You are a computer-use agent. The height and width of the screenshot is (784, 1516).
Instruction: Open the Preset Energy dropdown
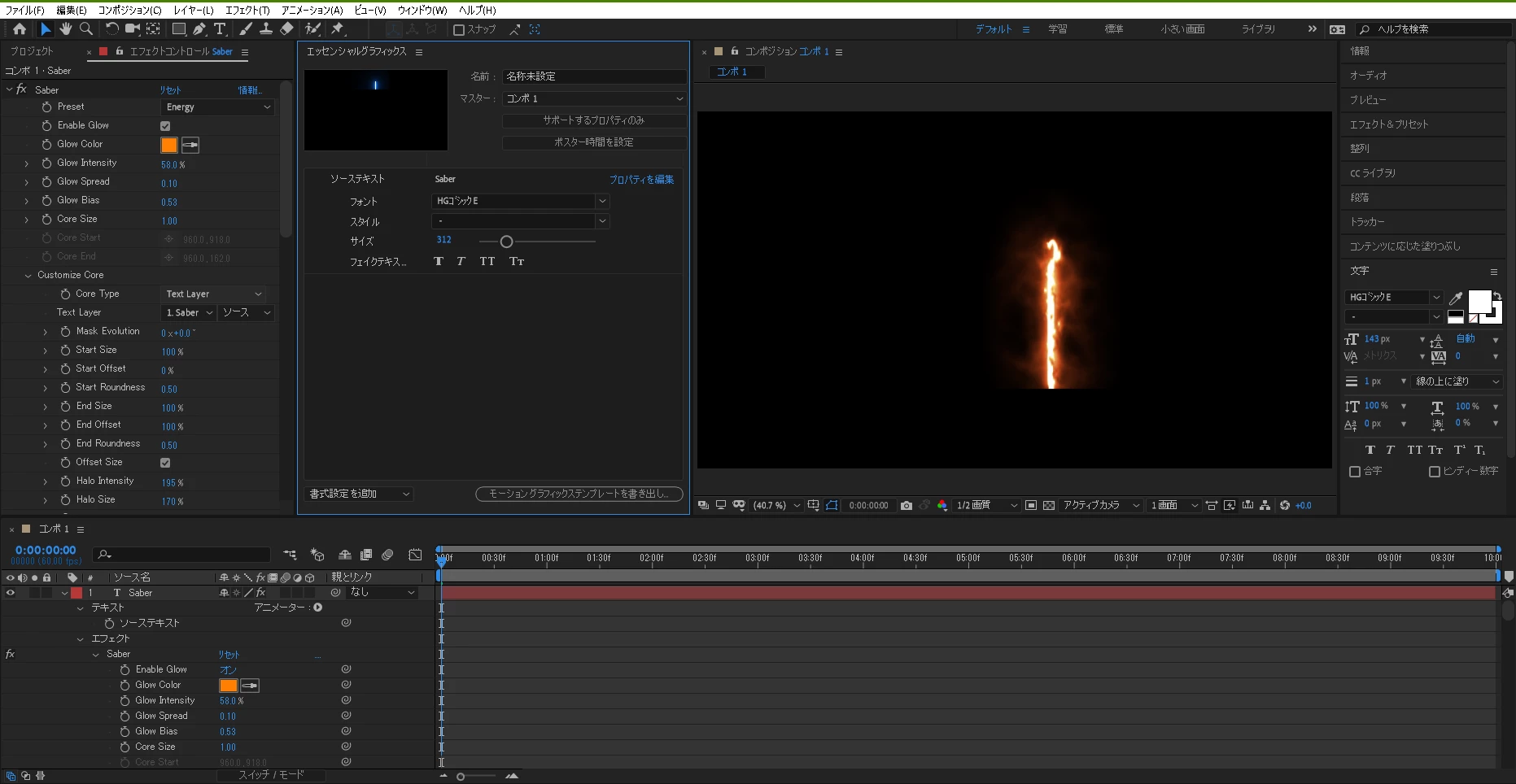tap(217, 107)
